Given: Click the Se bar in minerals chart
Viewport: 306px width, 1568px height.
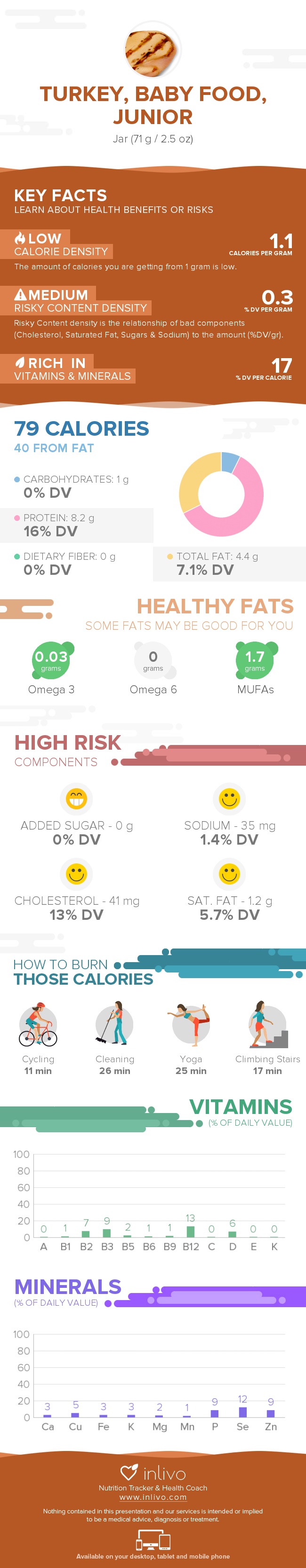Looking at the screenshot, I should pyautogui.click(x=242, y=1412).
